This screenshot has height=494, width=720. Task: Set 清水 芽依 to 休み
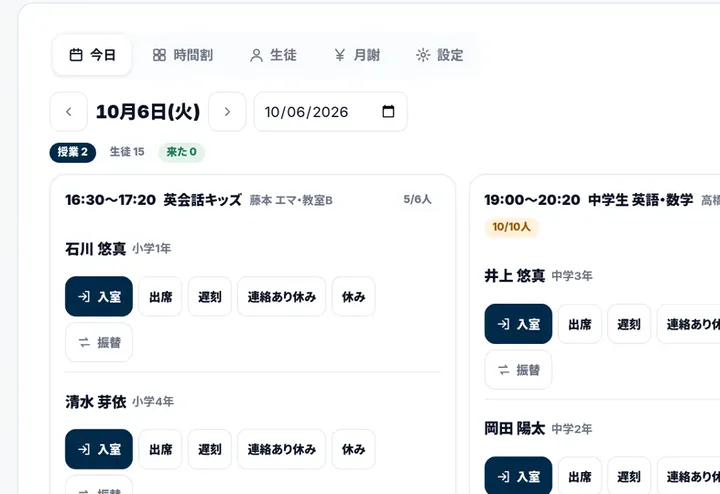[354, 449]
